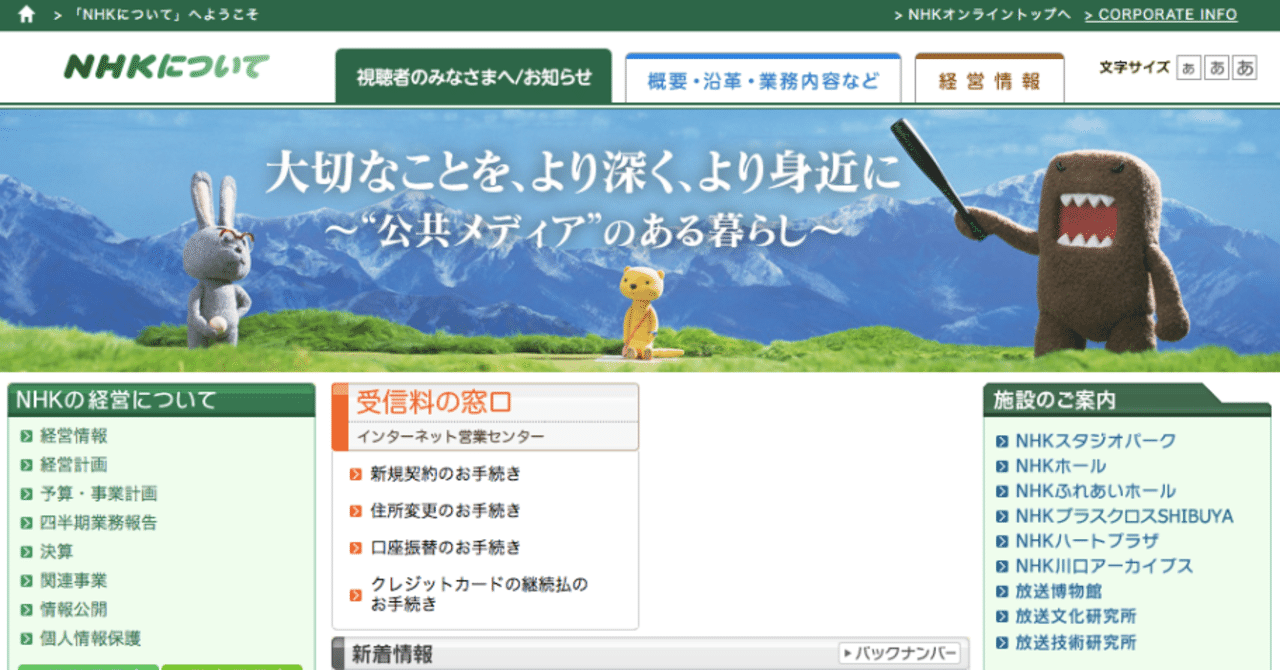Click arrow icon beside 個人情報保護
Image resolution: width=1280 pixels, height=670 pixels.
click(27, 639)
